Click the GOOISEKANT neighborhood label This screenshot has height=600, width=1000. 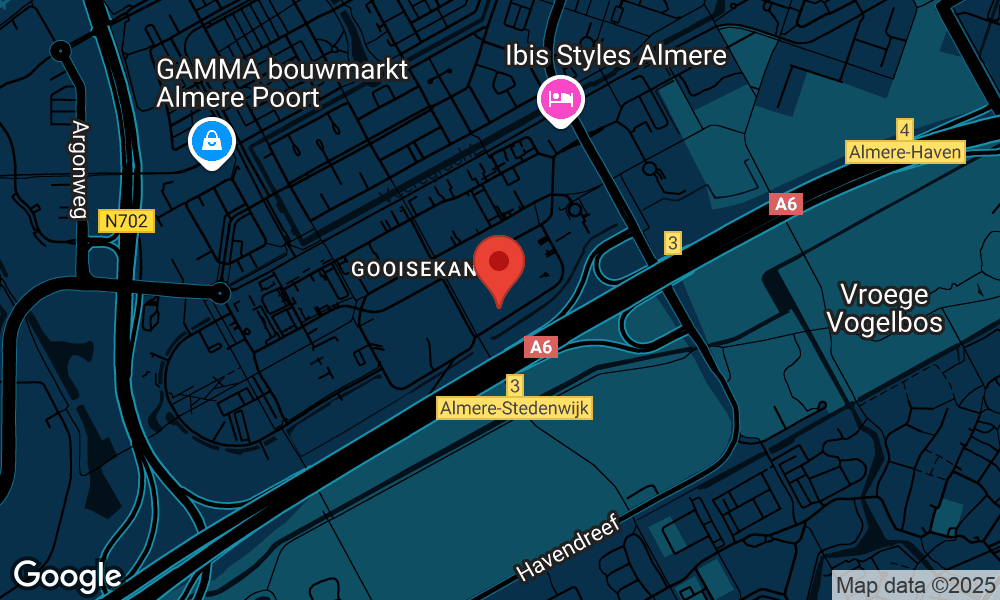click(414, 269)
